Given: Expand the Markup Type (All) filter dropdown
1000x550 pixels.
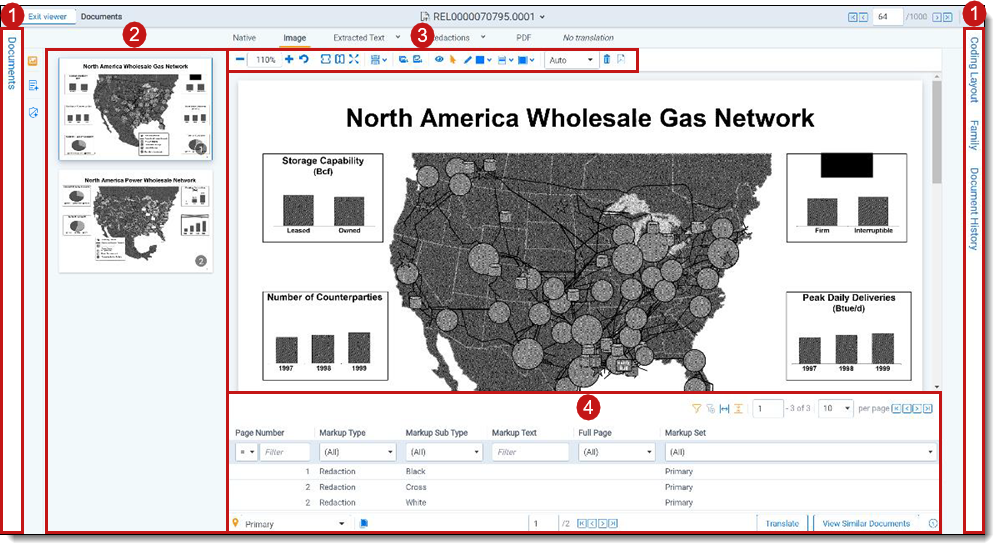Looking at the screenshot, I should point(357,452).
